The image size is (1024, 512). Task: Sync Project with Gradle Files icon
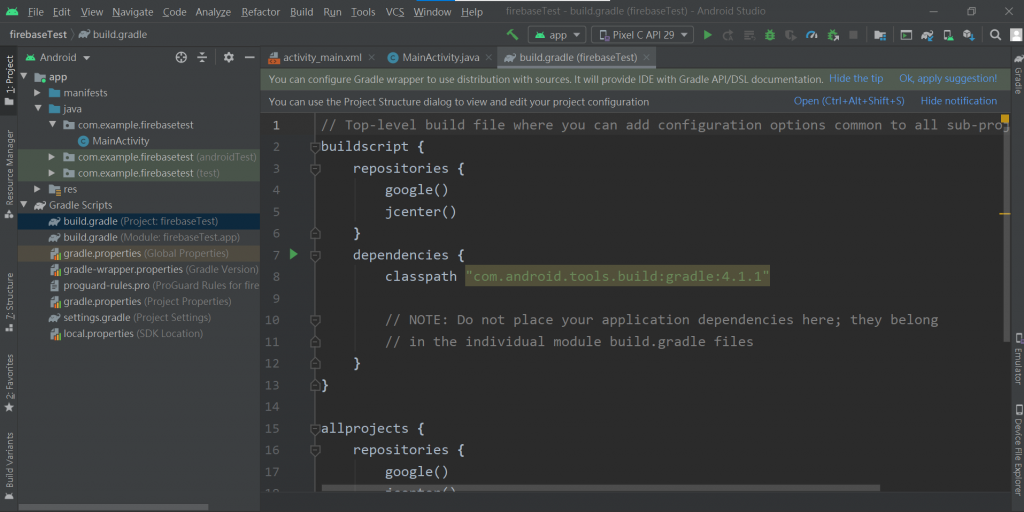click(x=927, y=35)
